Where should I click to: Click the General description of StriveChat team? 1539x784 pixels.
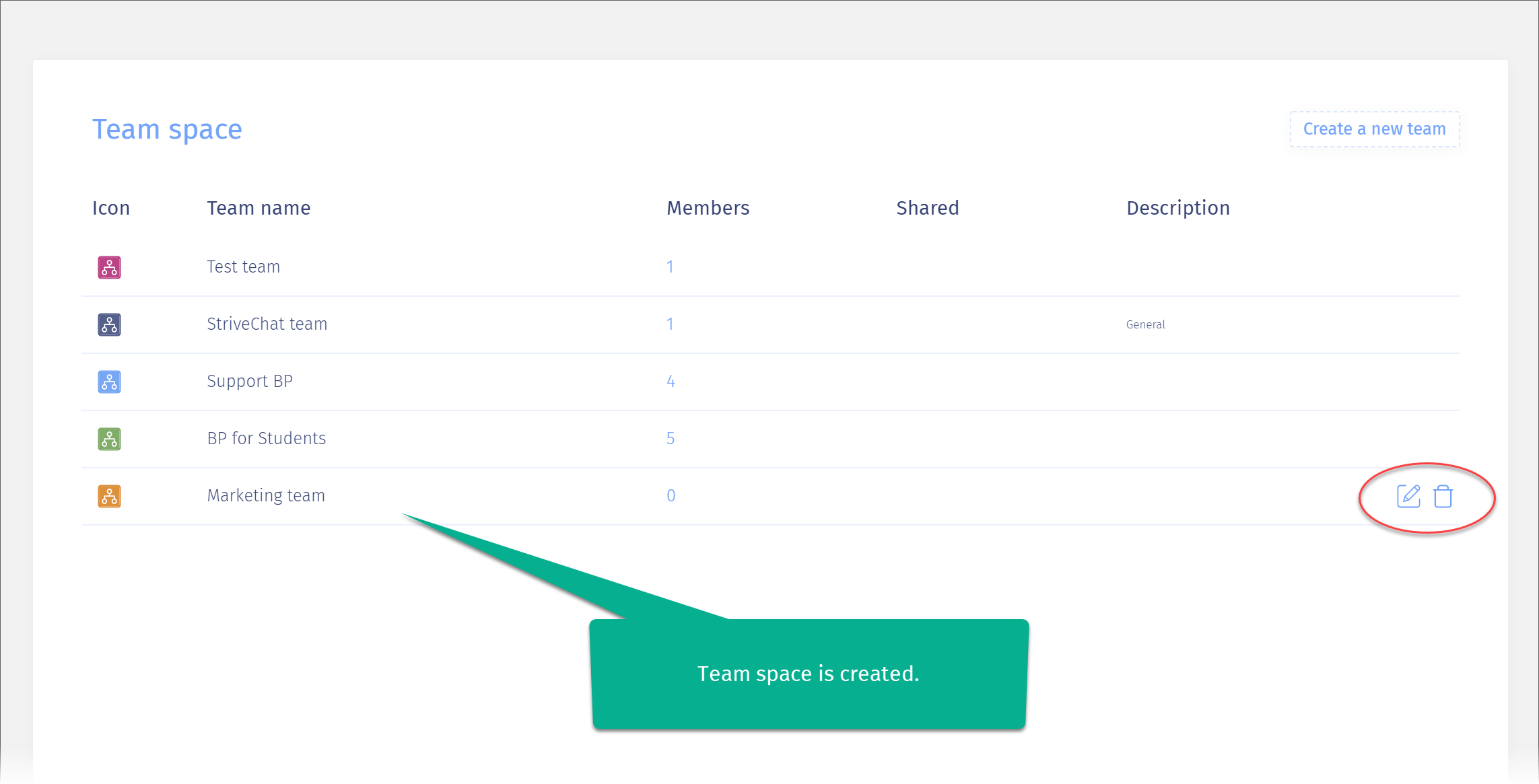coord(1145,324)
